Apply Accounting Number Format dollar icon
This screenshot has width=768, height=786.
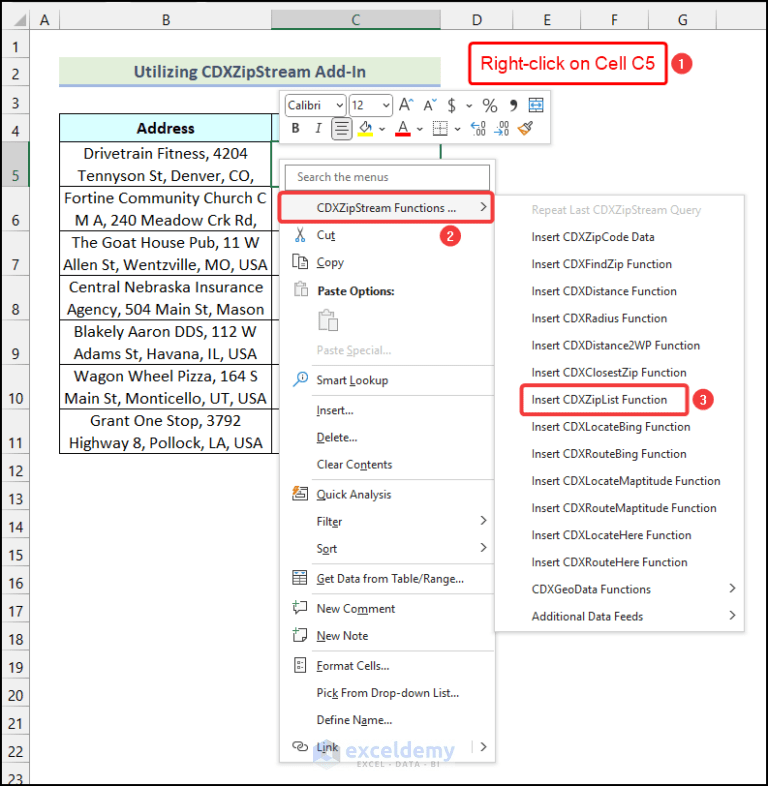tap(452, 105)
